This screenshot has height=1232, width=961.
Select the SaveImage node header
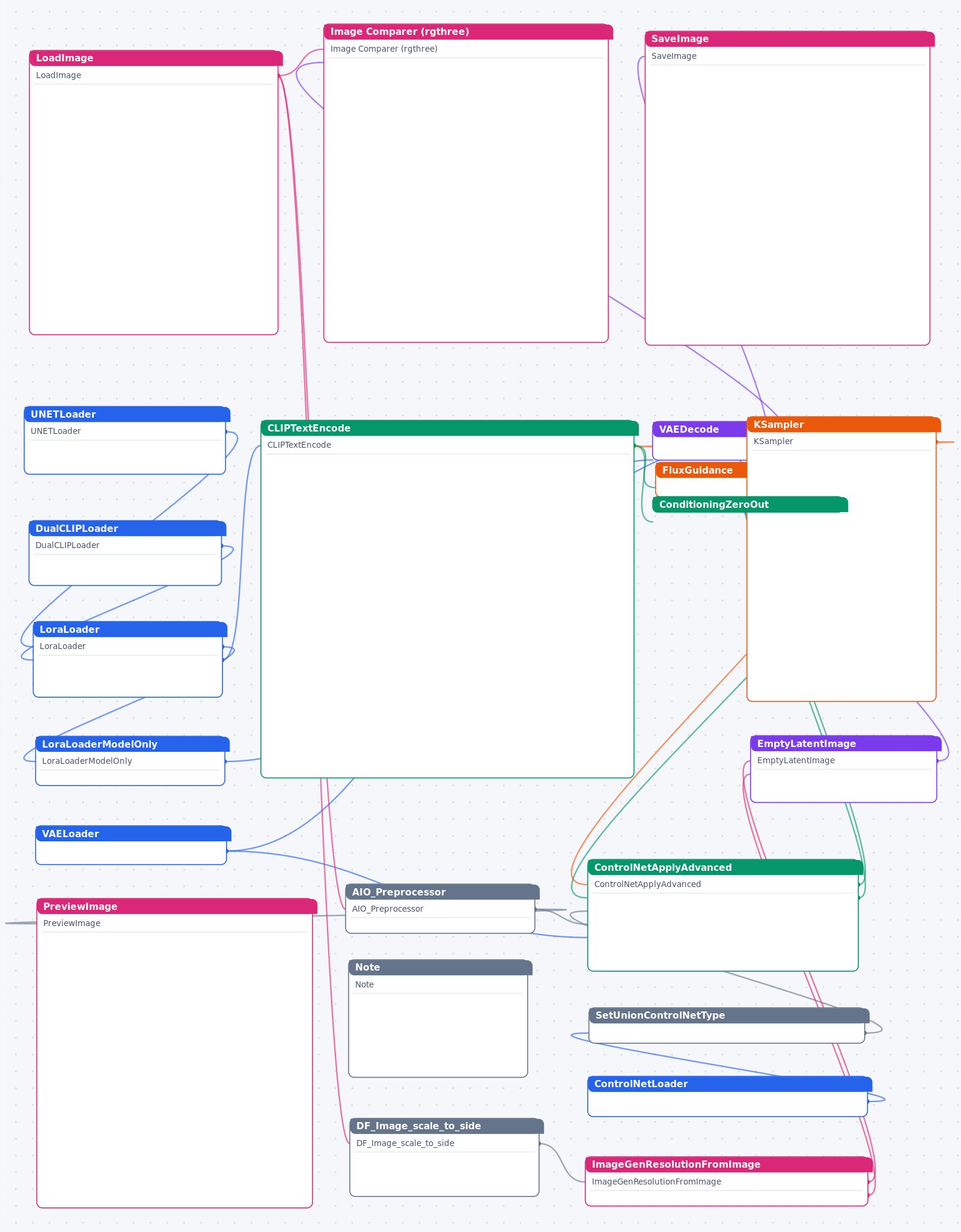[790, 39]
